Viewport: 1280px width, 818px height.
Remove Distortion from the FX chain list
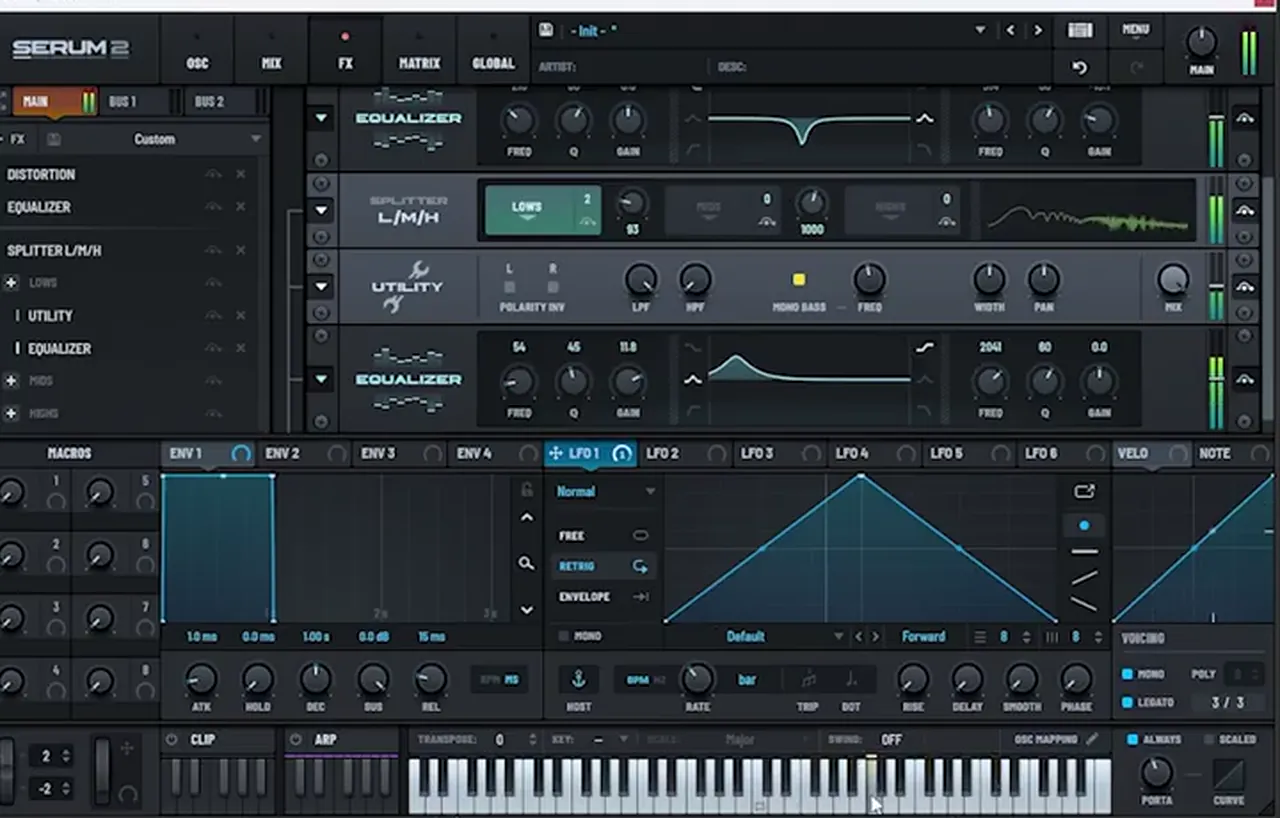(241, 174)
